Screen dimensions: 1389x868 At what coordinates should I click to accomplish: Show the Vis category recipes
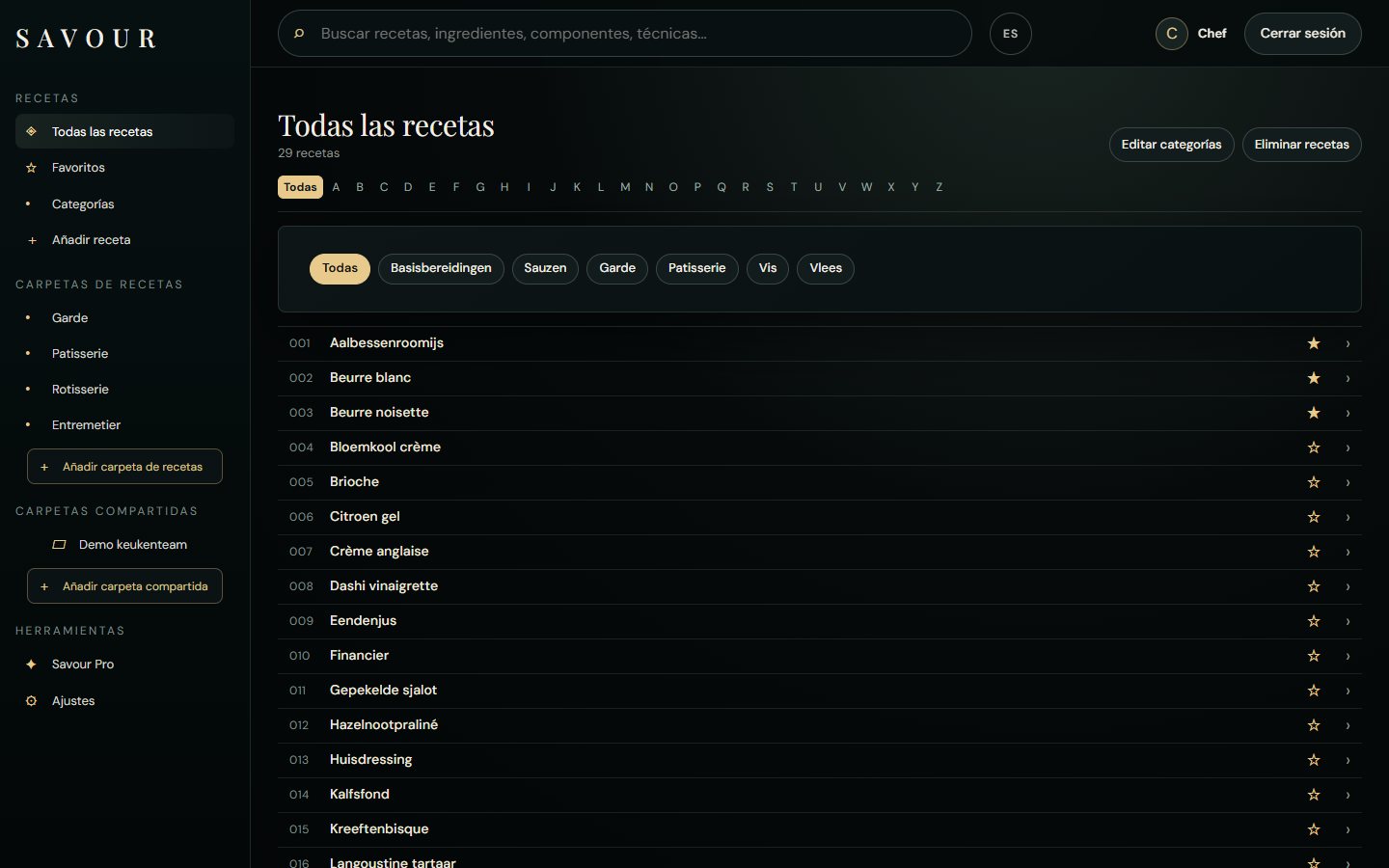(768, 268)
